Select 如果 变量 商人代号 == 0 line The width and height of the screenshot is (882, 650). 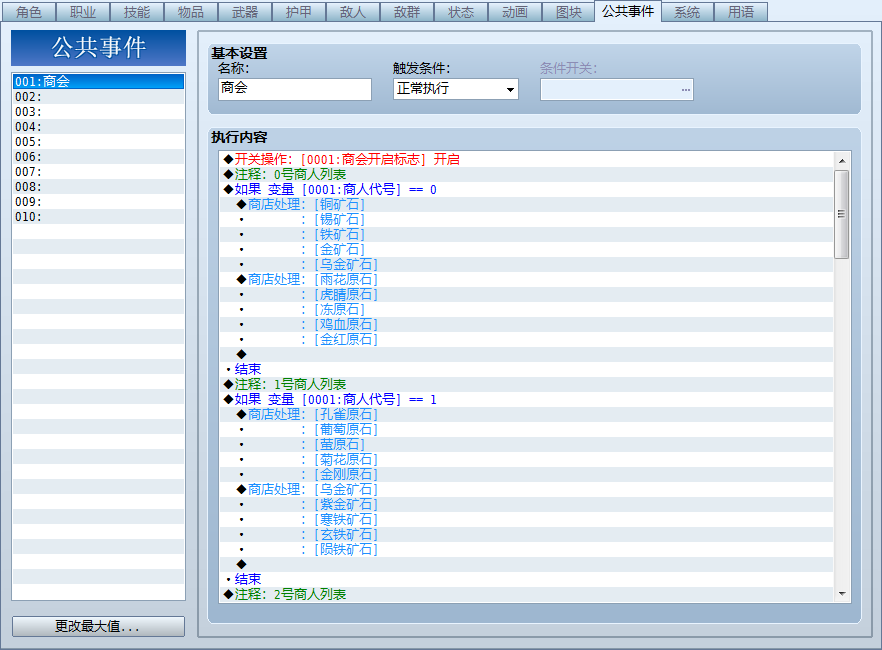click(526, 189)
